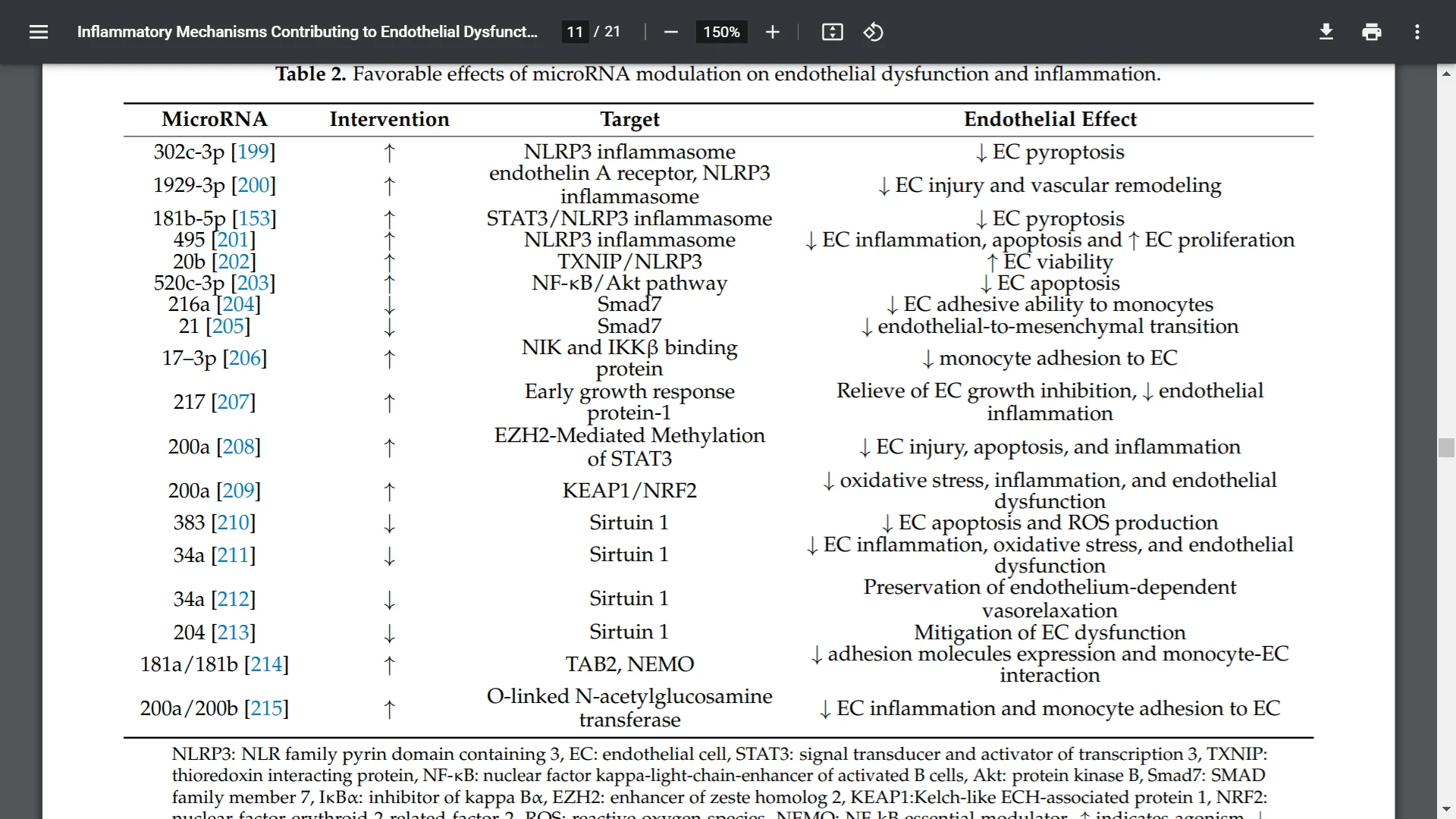Viewport: 1456px width, 819px height.
Task: Click the EC apoptosis and ROS production cell
Action: pyautogui.click(x=1050, y=522)
